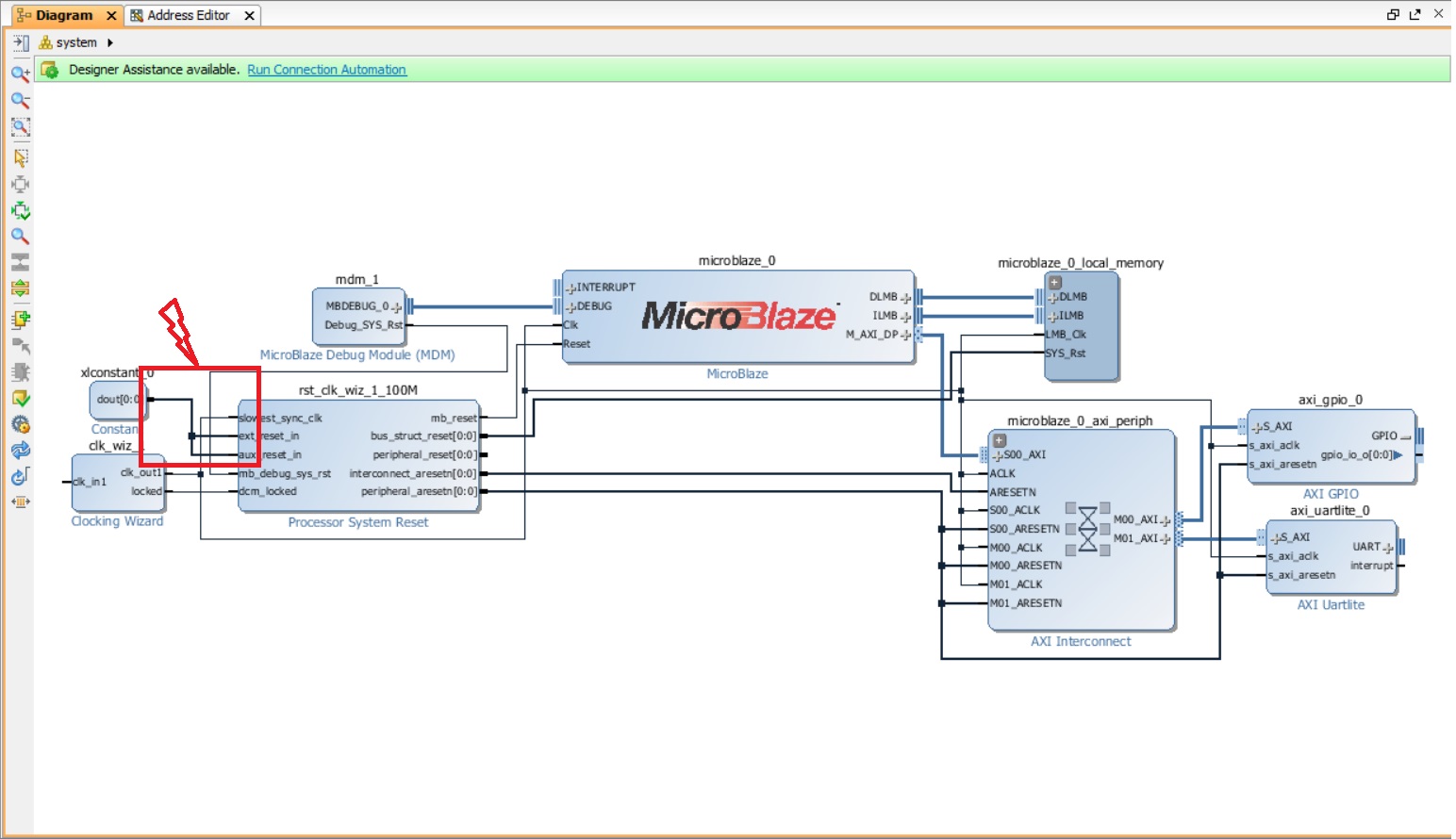Click Validate Design checkmark icon
1456x839 pixels.
[20, 399]
